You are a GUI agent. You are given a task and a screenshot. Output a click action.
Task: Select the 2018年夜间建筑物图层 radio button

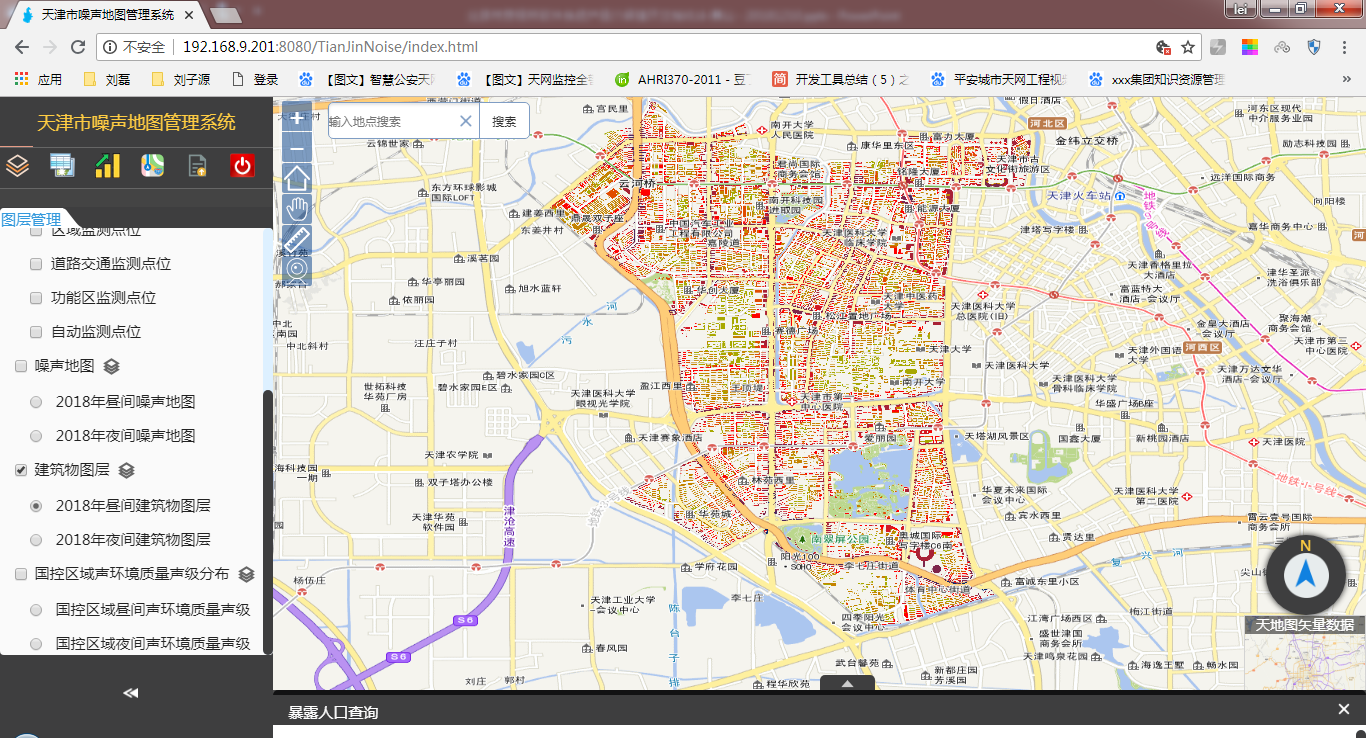tap(37, 539)
